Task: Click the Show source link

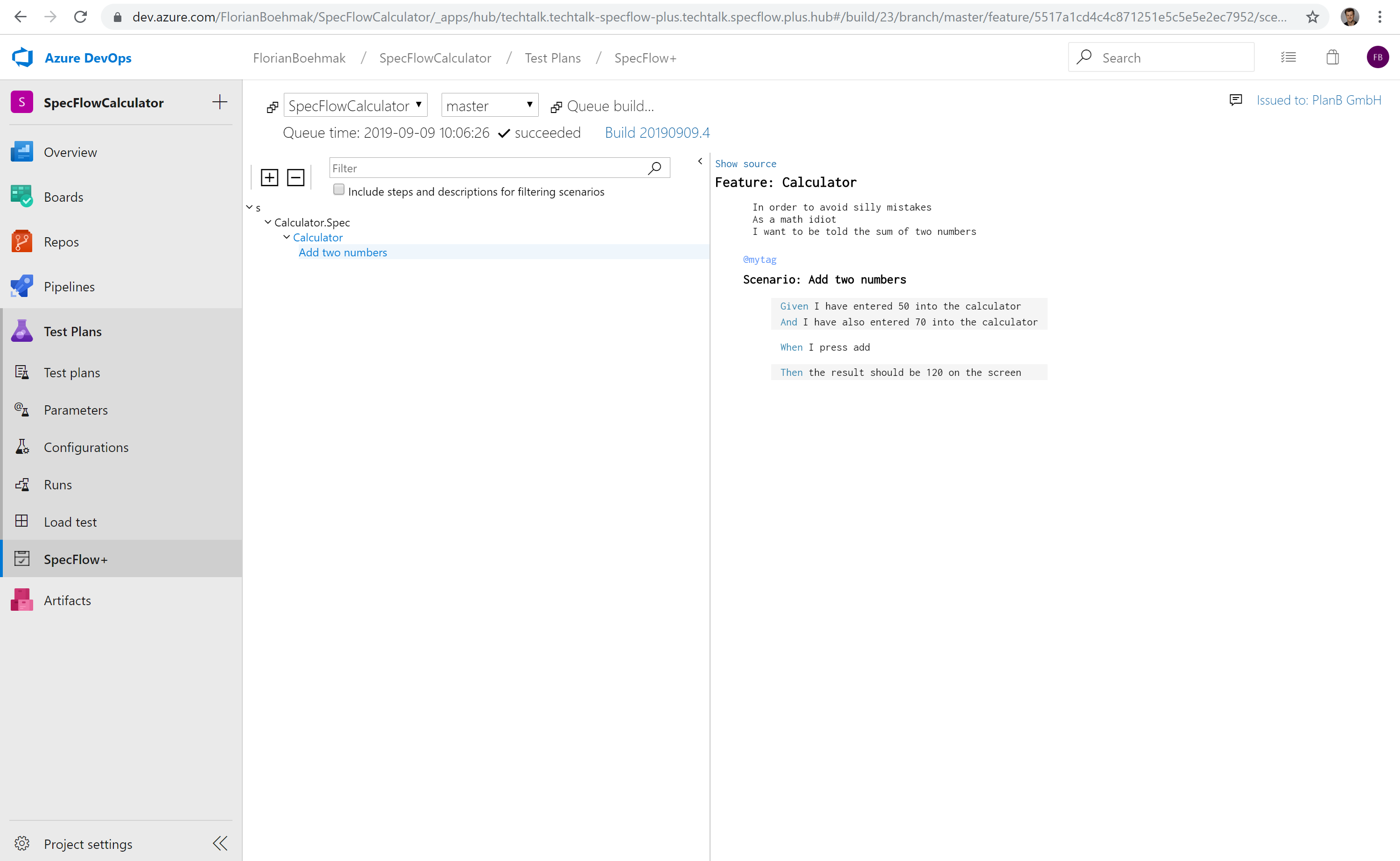Action: (745, 164)
